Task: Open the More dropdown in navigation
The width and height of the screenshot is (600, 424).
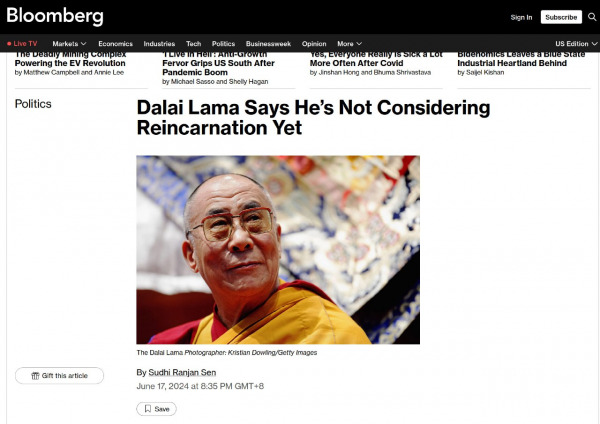Action: (x=349, y=44)
